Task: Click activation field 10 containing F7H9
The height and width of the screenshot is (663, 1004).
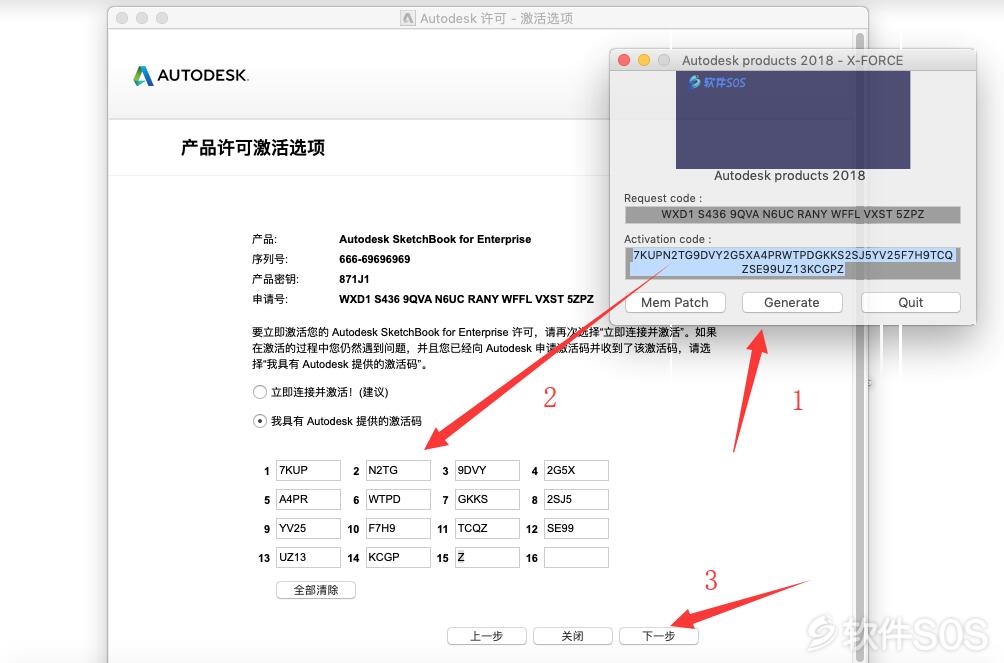Action: tap(398, 528)
